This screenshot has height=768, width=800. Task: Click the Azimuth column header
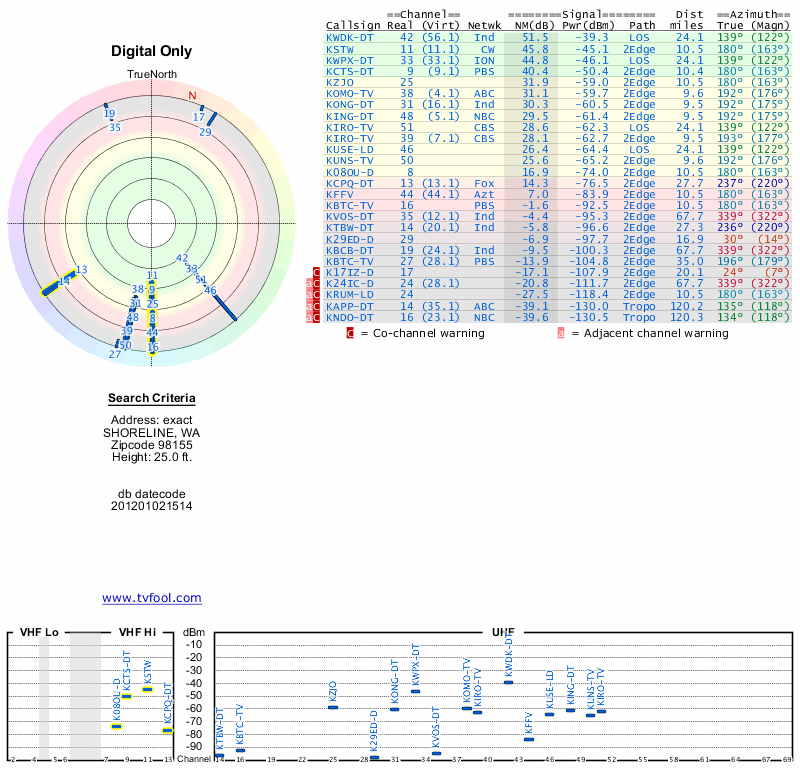(756, 14)
